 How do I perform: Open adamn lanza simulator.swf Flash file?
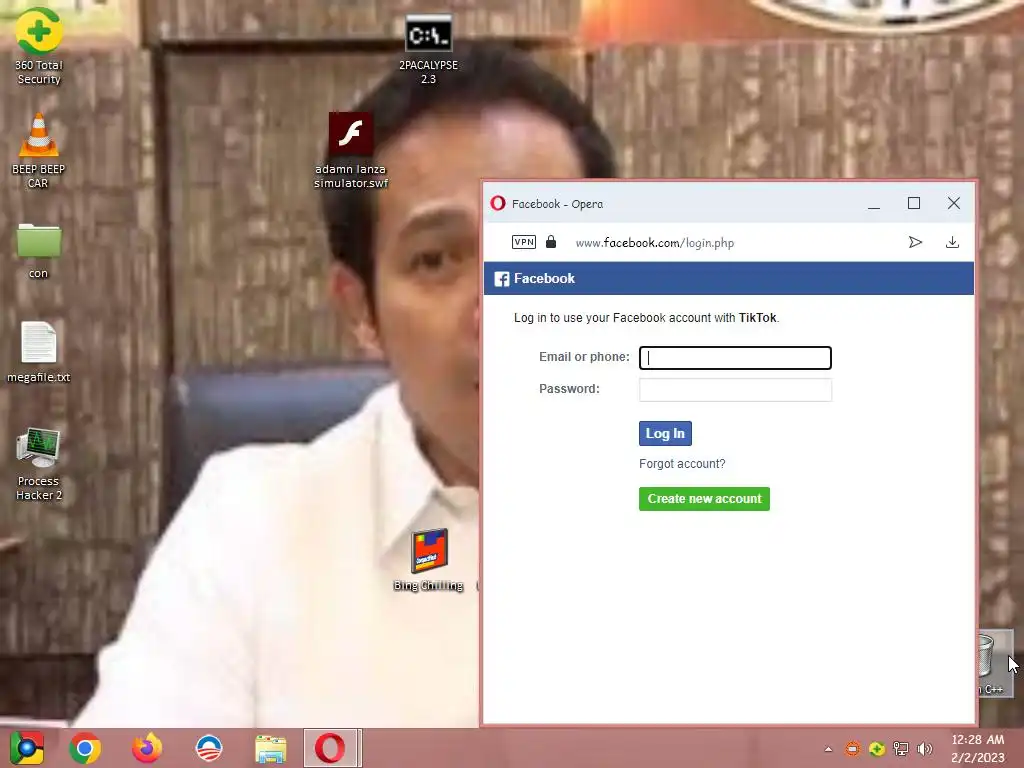pos(351,151)
